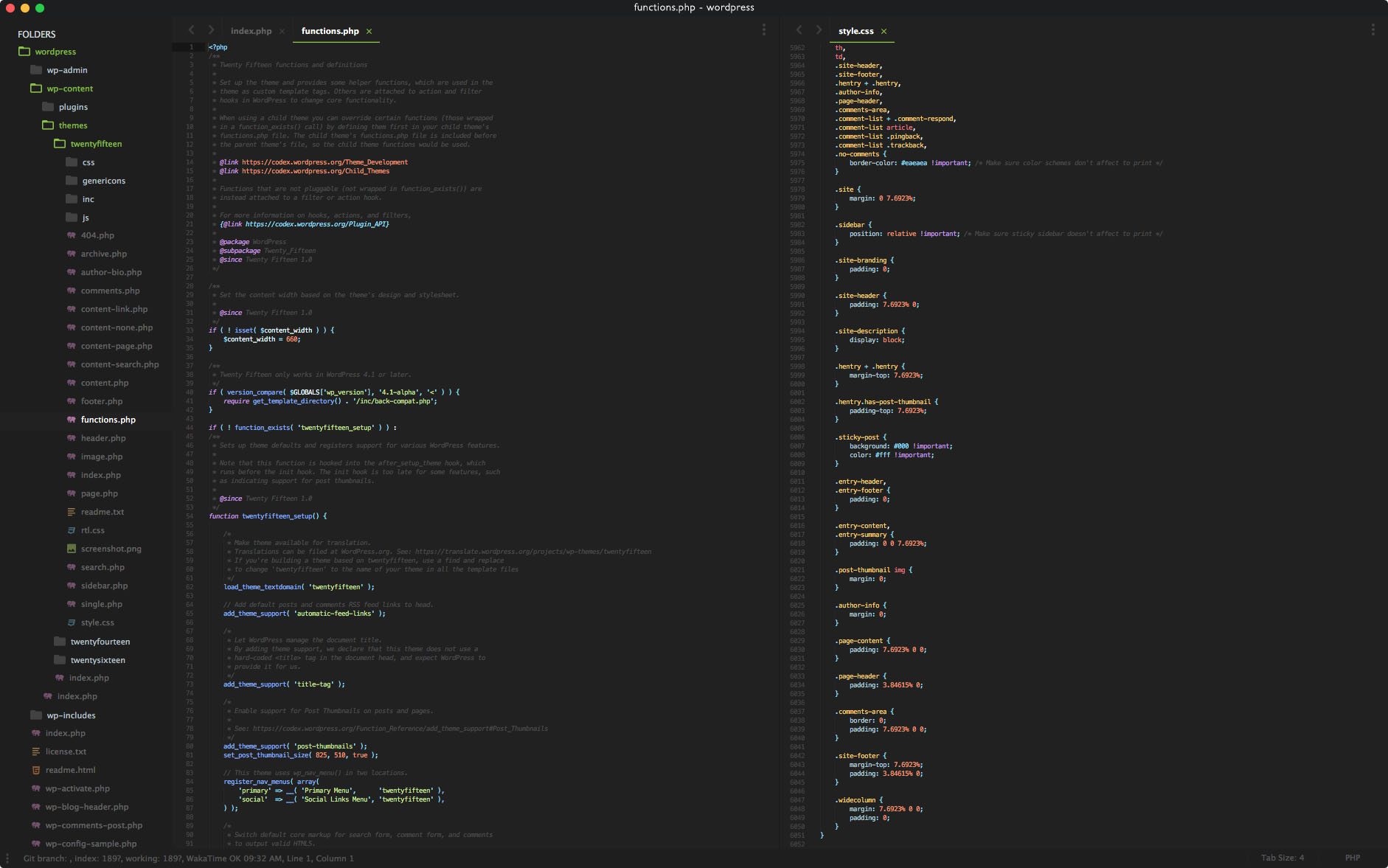The image size is (1388, 868).
Task: Open page.php from the sidebar
Action: click(x=100, y=493)
